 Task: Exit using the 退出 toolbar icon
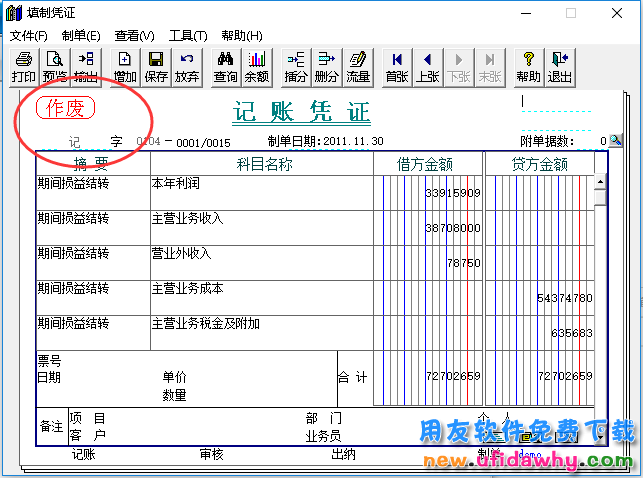560,66
